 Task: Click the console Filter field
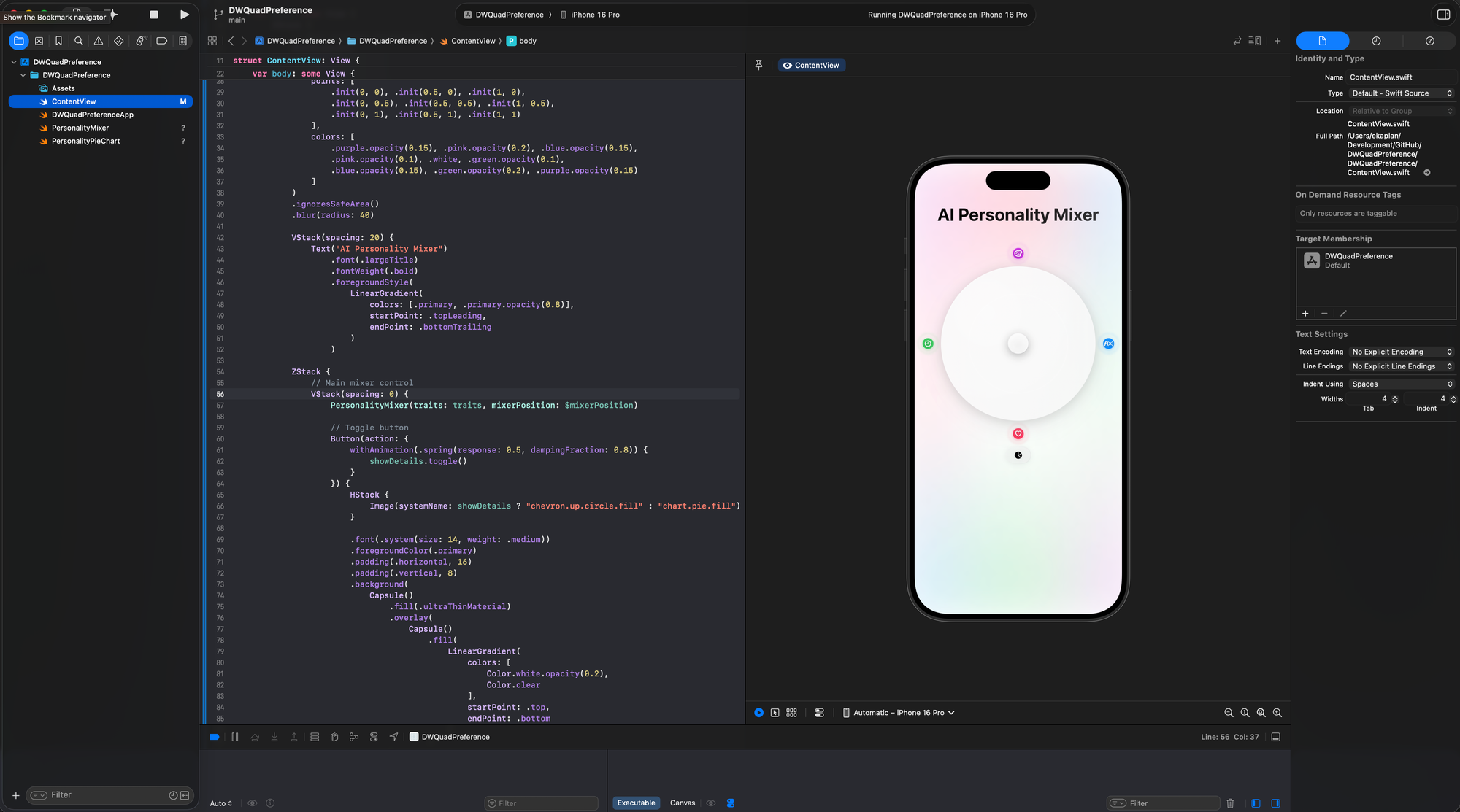(1163, 803)
